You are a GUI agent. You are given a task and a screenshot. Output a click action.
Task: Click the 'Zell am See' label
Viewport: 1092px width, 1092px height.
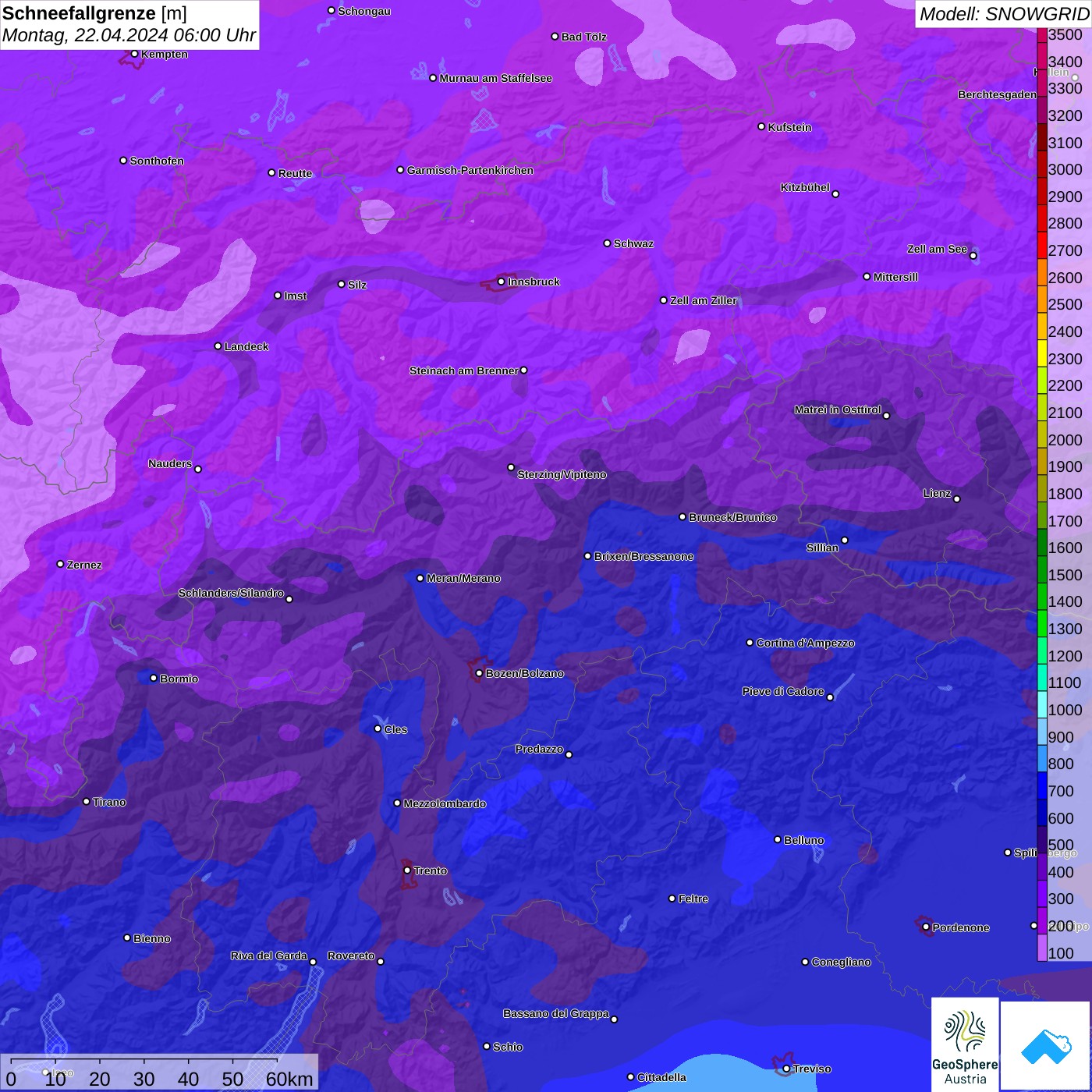tap(937, 249)
